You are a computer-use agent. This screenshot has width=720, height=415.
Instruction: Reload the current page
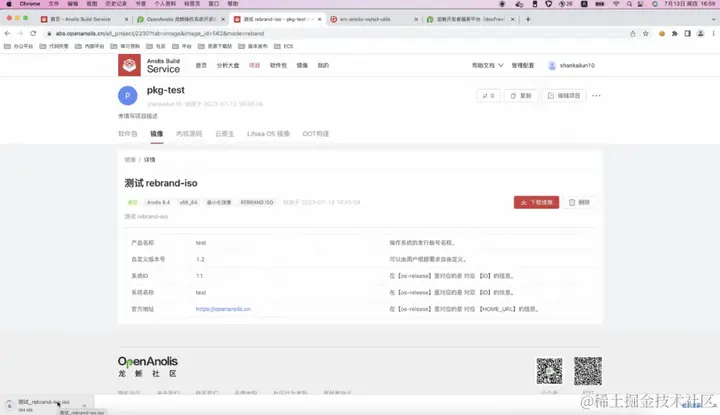[x=33, y=34]
